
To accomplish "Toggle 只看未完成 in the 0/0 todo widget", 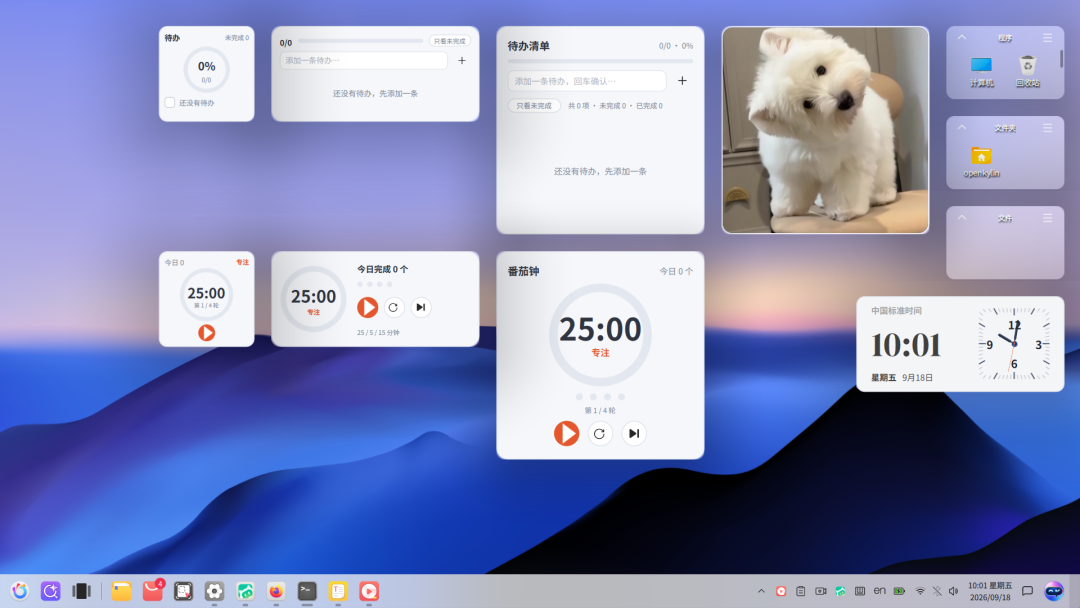I will tap(450, 41).
